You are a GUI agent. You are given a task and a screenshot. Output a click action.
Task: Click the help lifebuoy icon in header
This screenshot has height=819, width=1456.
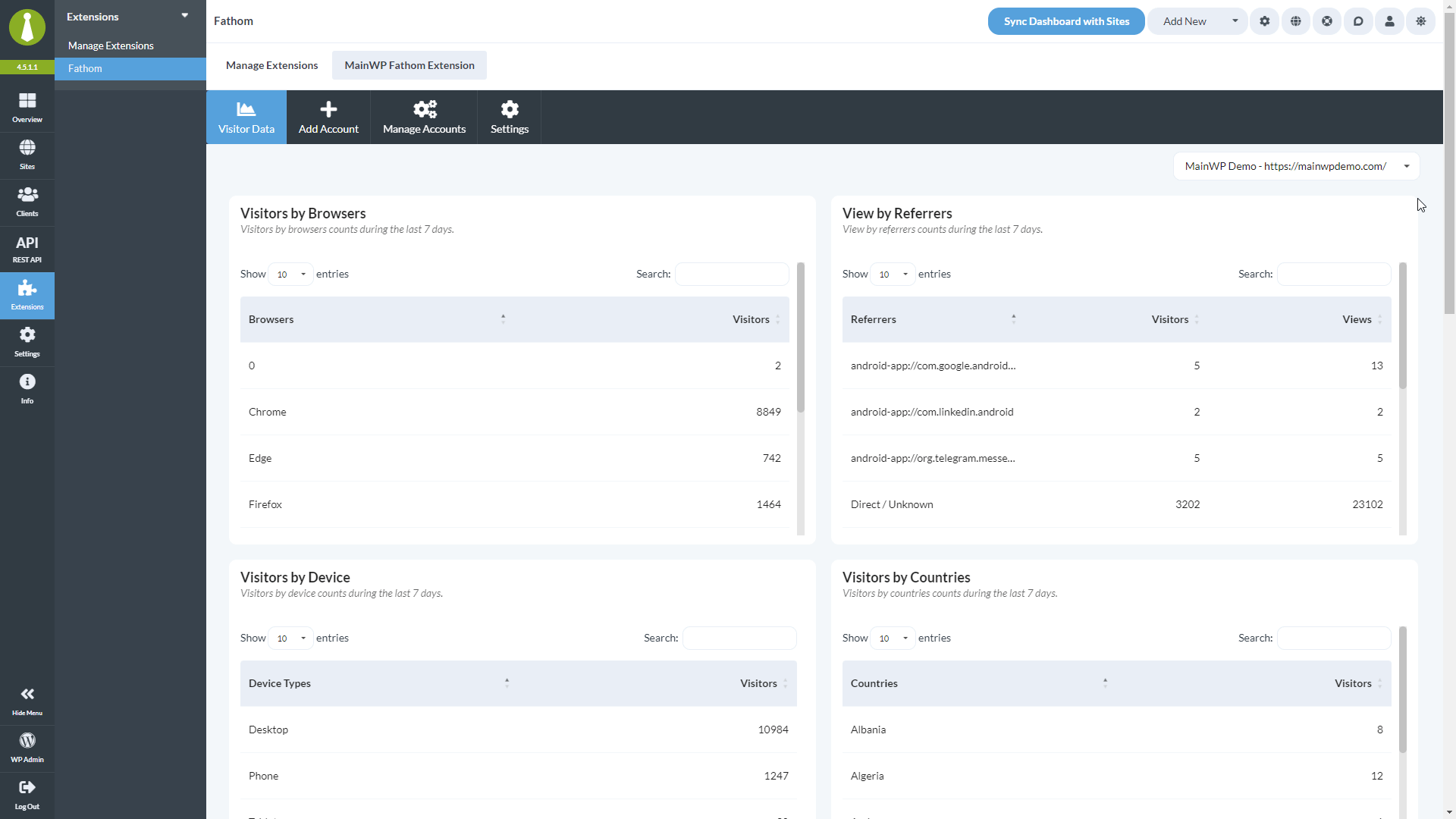(x=1326, y=21)
